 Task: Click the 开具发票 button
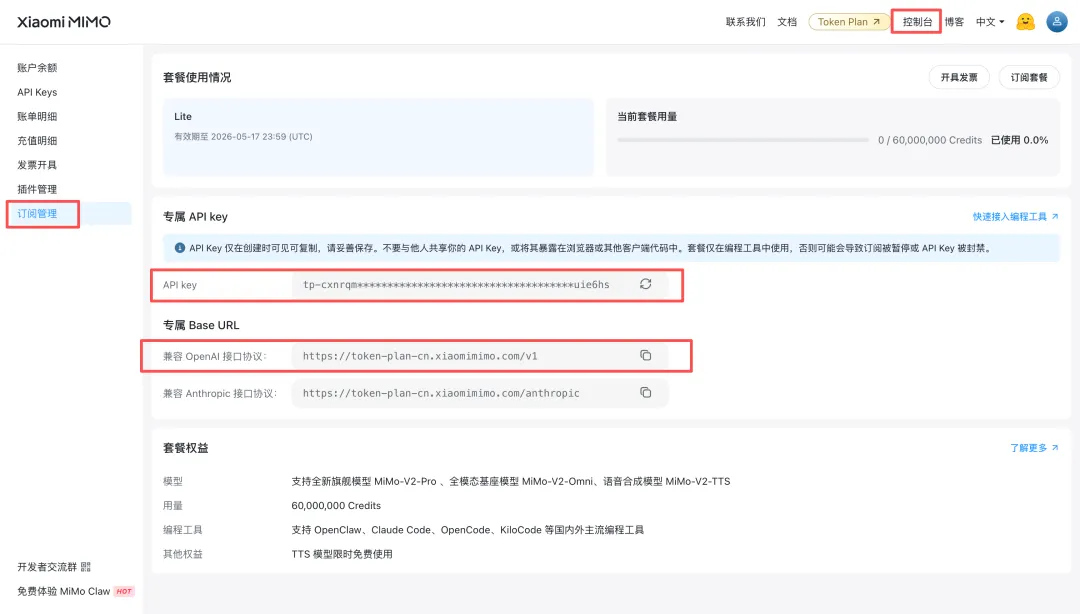click(959, 77)
